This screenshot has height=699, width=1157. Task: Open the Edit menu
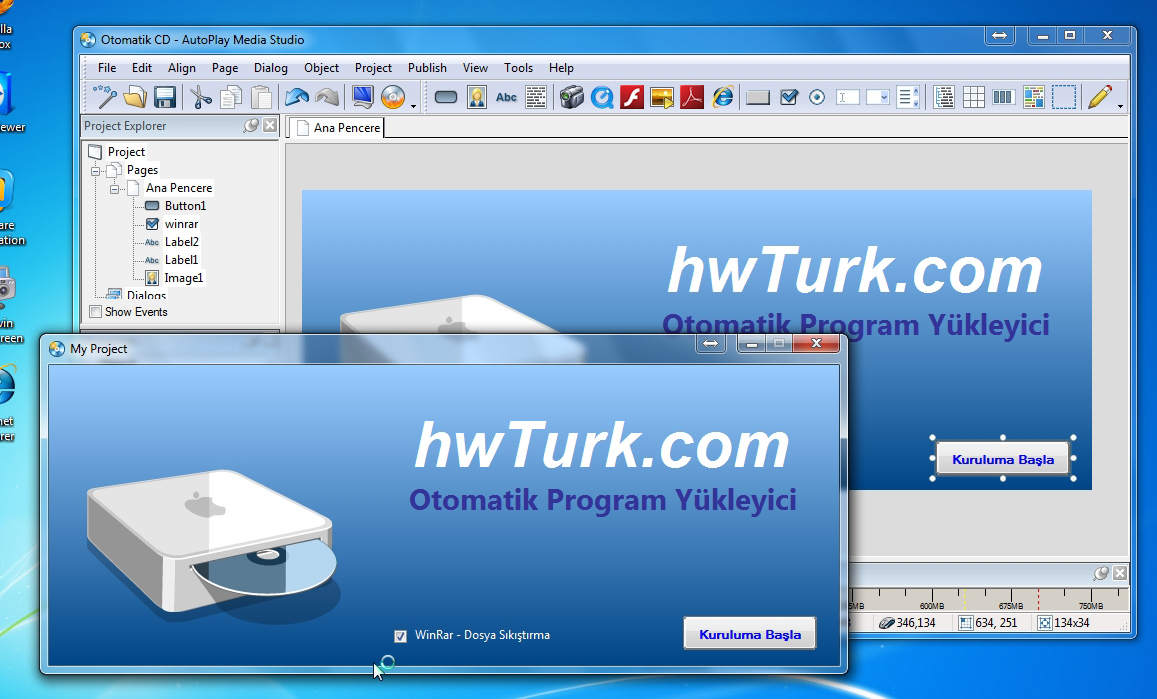coord(142,68)
